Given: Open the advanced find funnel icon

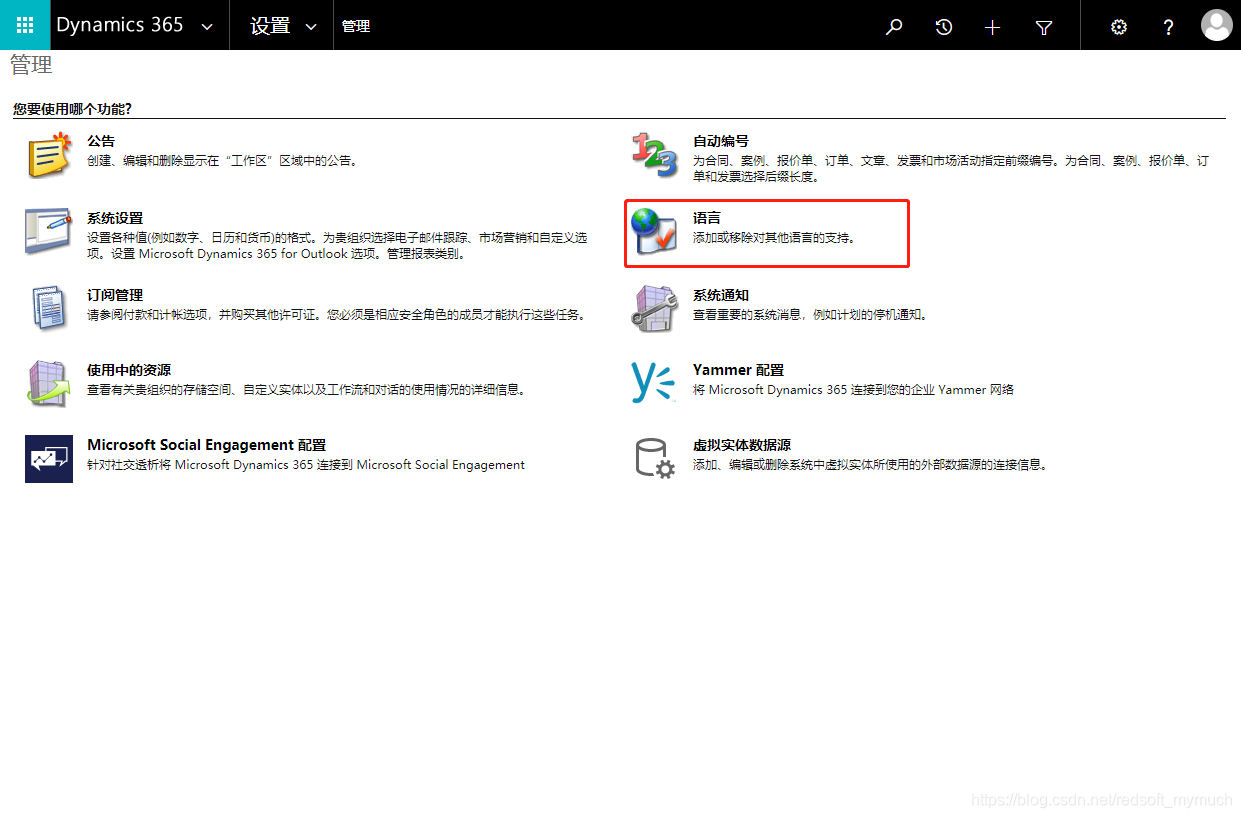Looking at the screenshot, I should pos(1044,27).
